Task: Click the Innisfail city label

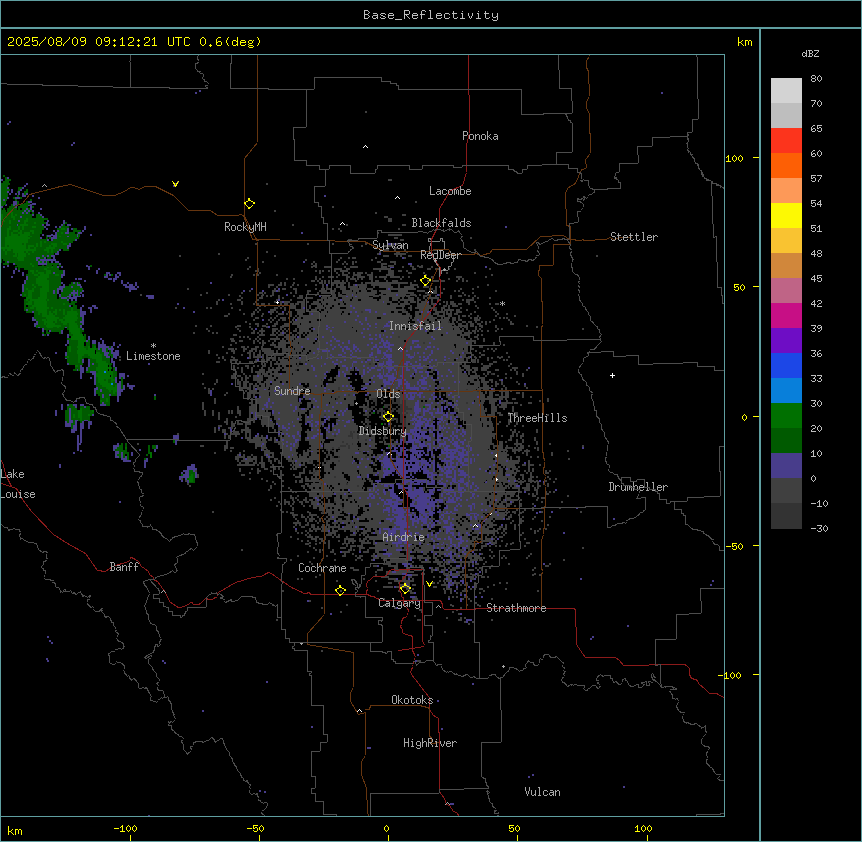Action: [x=415, y=326]
